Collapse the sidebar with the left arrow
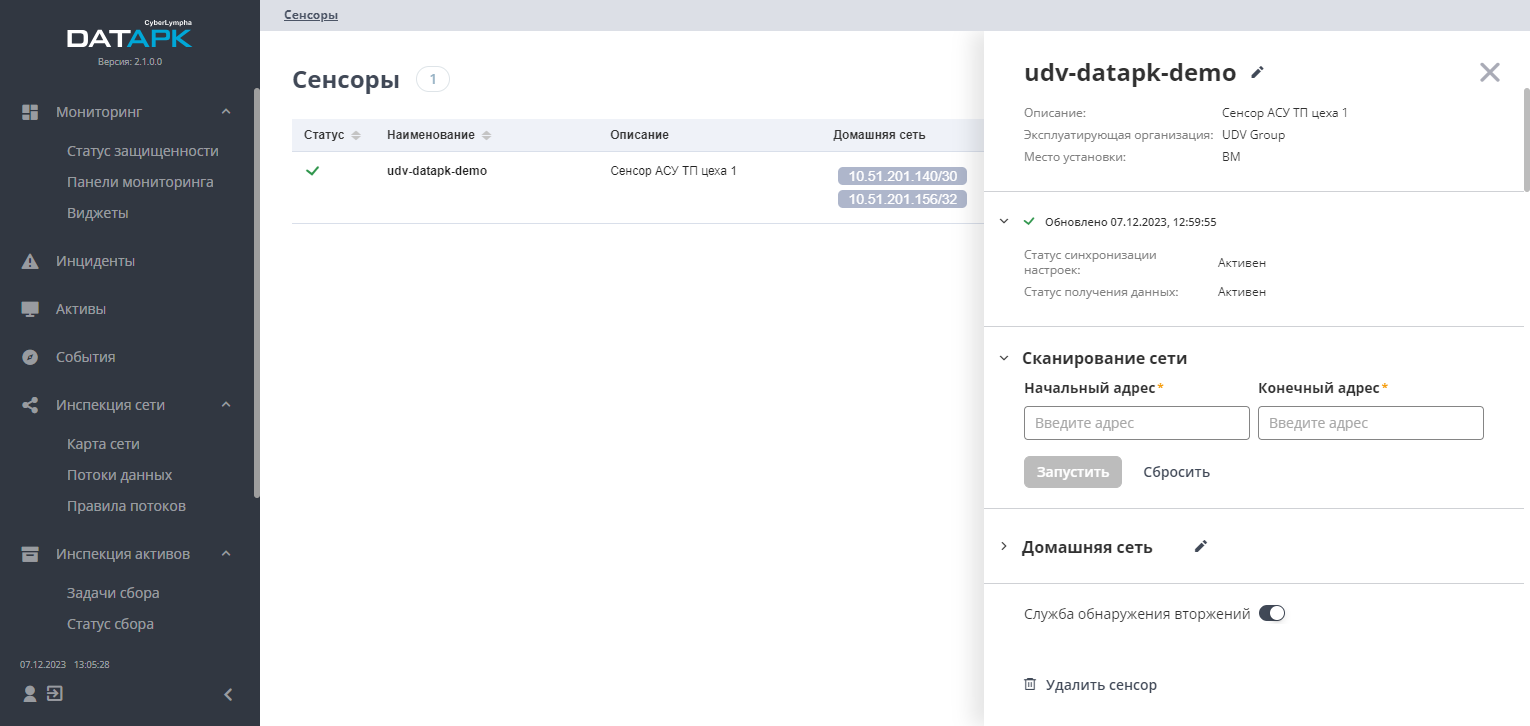The height and width of the screenshot is (726, 1530). click(228, 694)
